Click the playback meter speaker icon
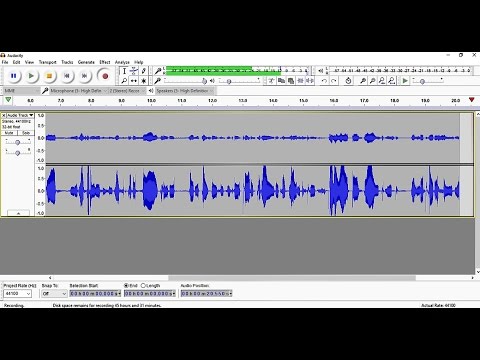The width and height of the screenshot is (480, 360). [x=321, y=71]
